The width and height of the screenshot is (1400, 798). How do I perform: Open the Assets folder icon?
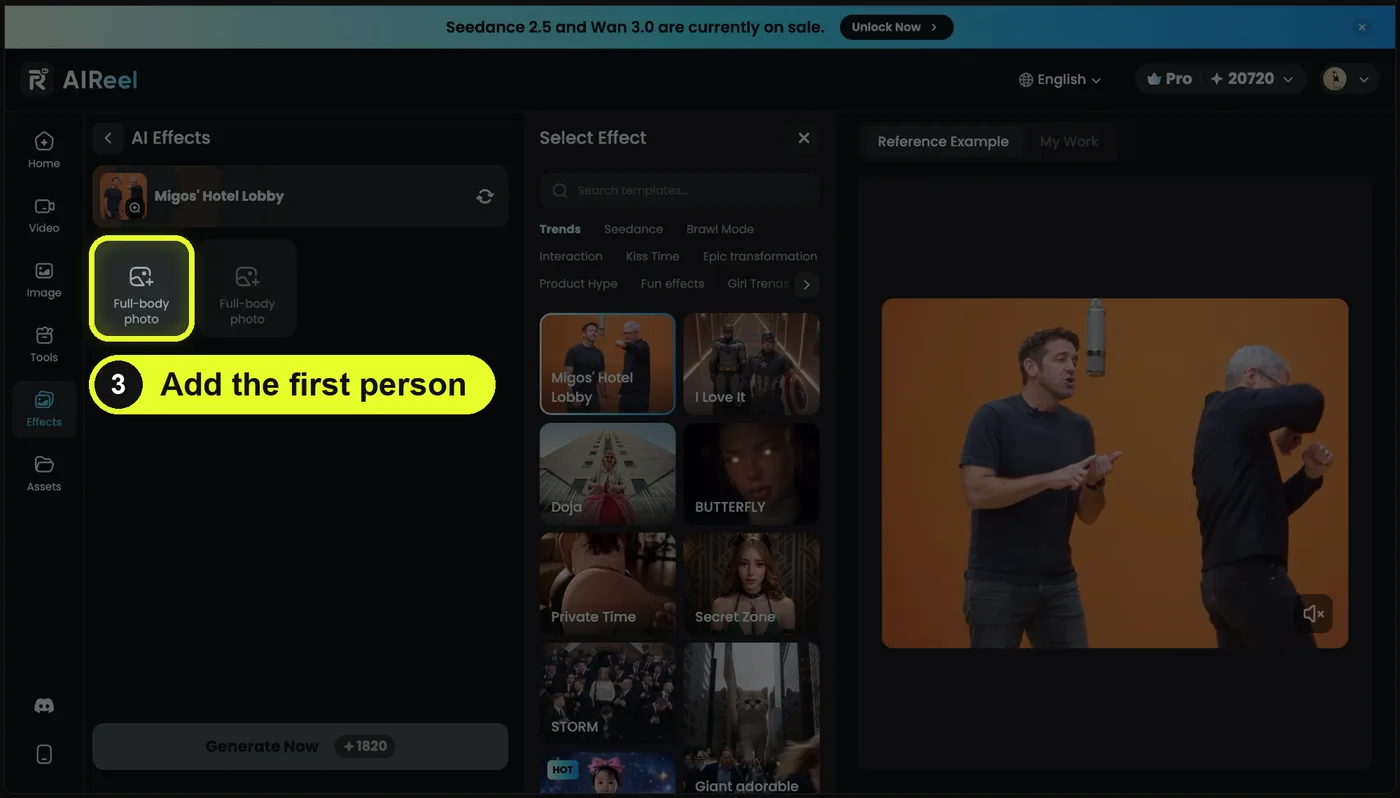(x=44, y=473)
